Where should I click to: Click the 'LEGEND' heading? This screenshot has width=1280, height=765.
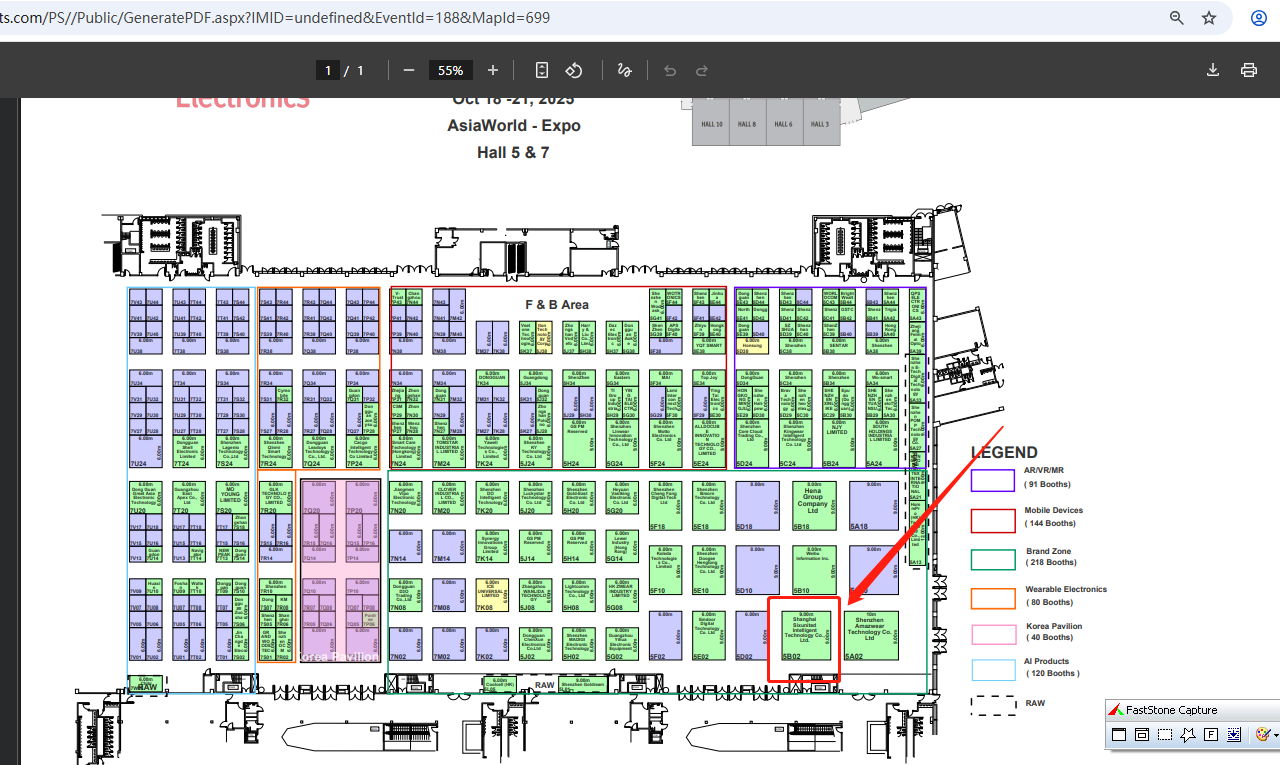pos(1004,452)
